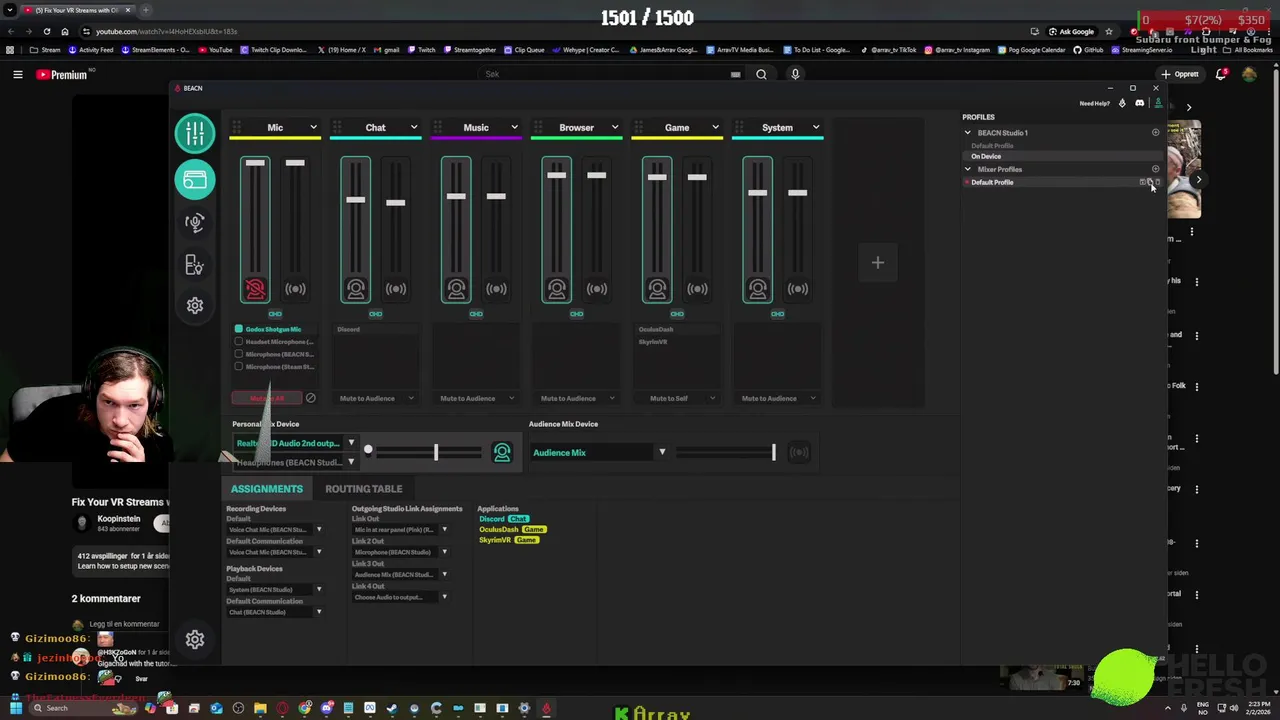This screenshot has height=720, width=1280.
Task: Toggle Game audience broadcast mute
Action: (697, 289)
